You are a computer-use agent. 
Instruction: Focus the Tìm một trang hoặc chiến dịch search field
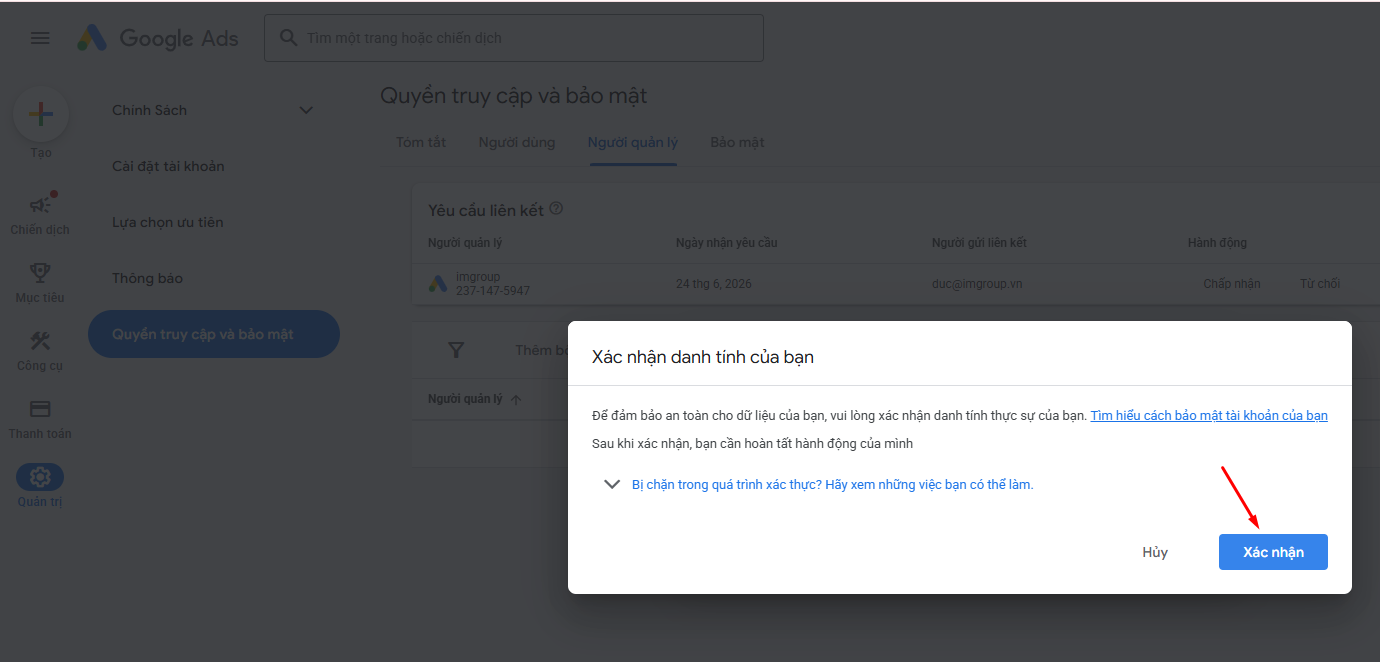(514, 38)
